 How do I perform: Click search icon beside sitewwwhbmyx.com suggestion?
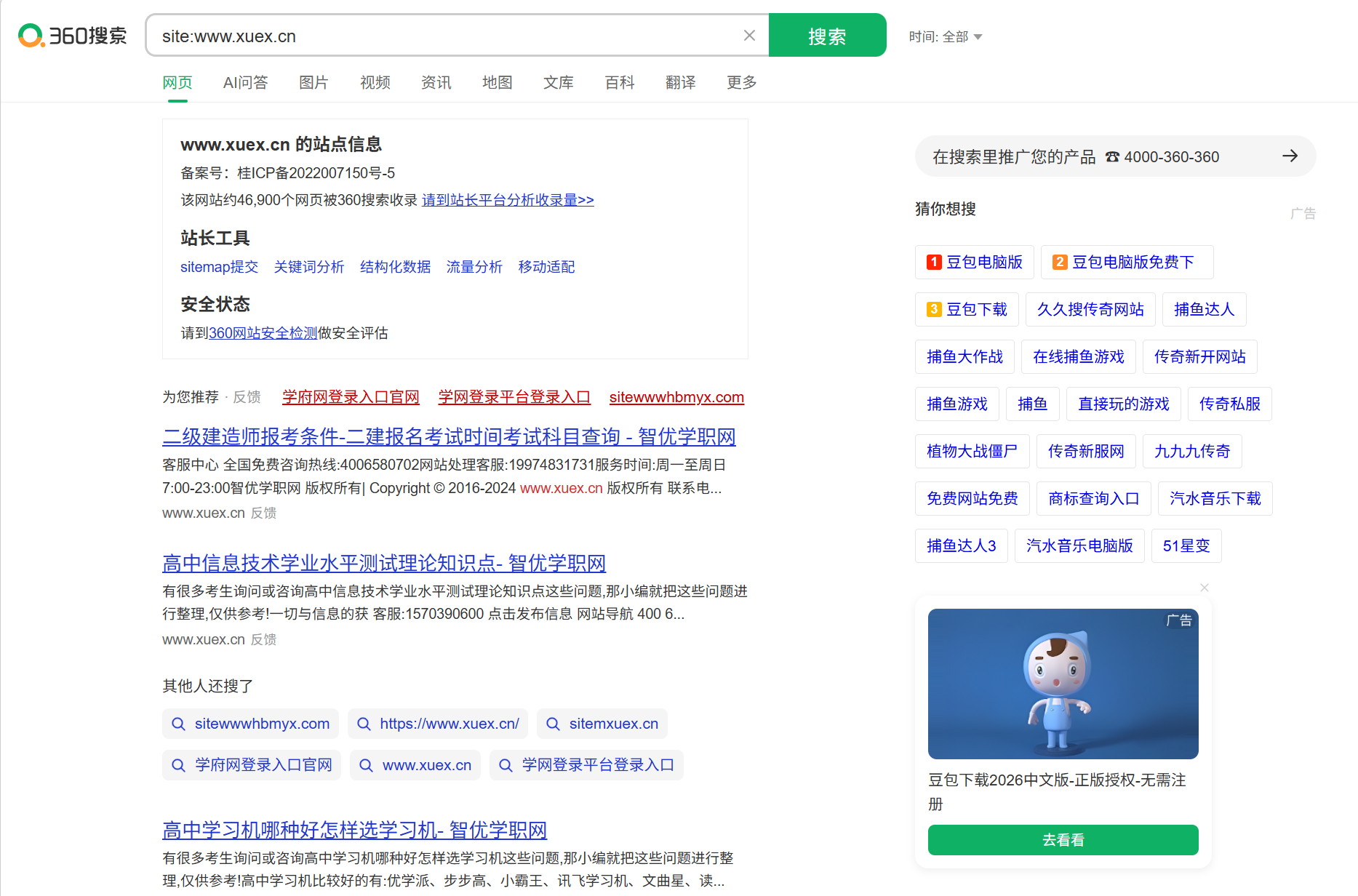(x=178, y=724)
